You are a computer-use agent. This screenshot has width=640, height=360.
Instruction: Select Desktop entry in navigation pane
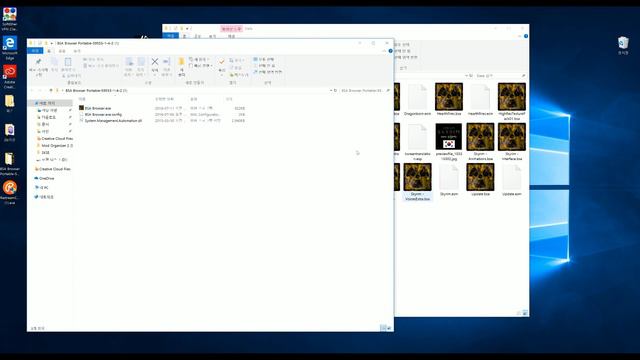pyautogui.click(x=49, y=111)
